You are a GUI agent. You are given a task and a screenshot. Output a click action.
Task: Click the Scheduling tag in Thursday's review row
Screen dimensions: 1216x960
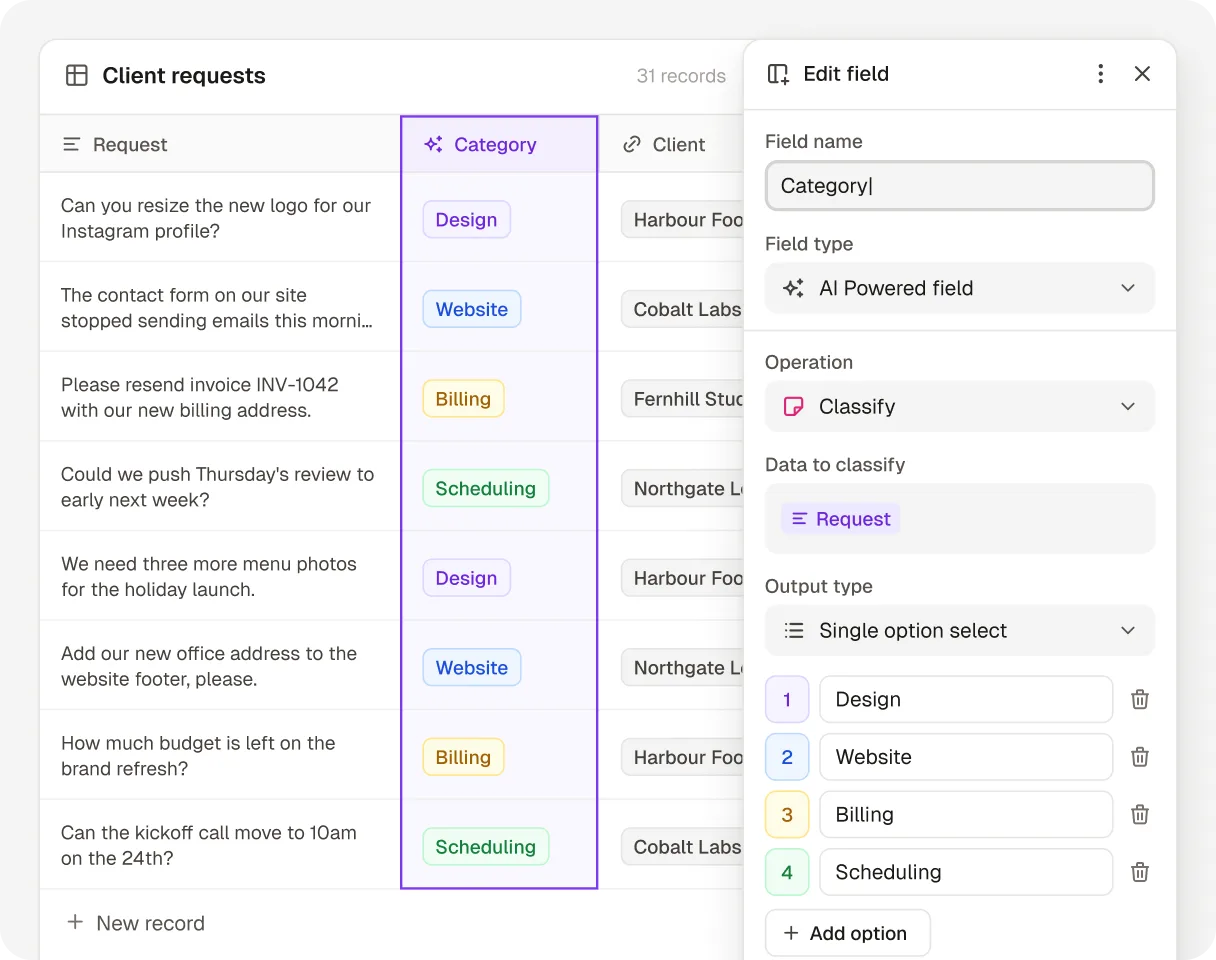[x=485, y=488]
